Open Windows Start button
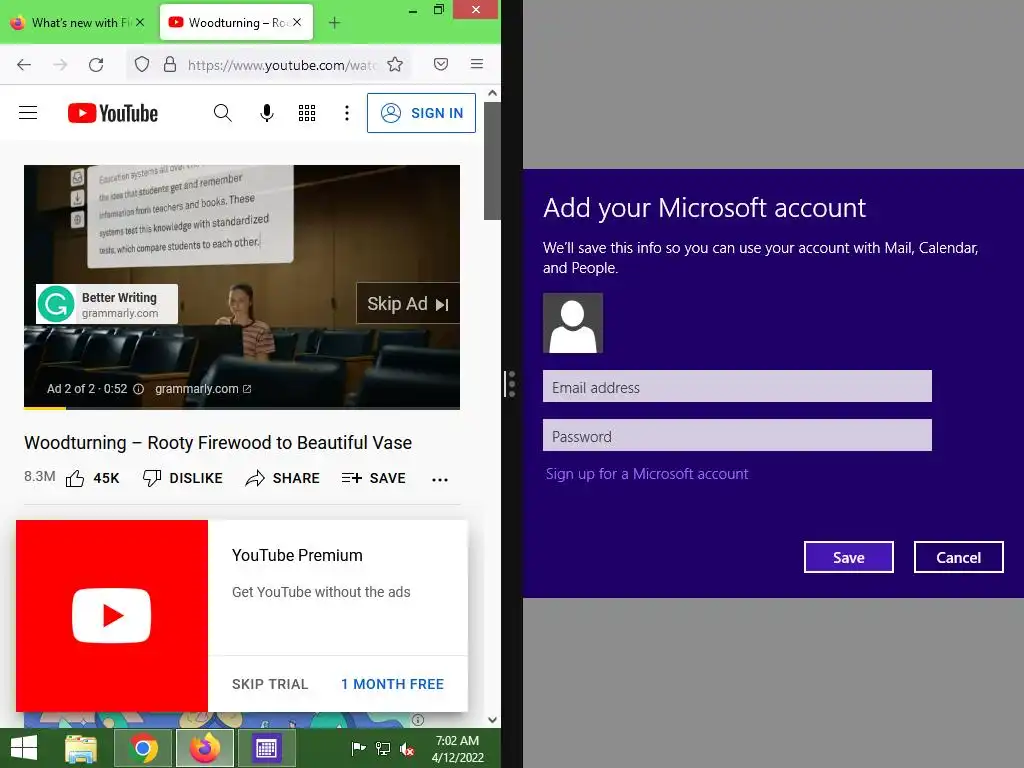Image resolution: width=1024 pixels, height=768 pixels. click(x=24, y=748)
